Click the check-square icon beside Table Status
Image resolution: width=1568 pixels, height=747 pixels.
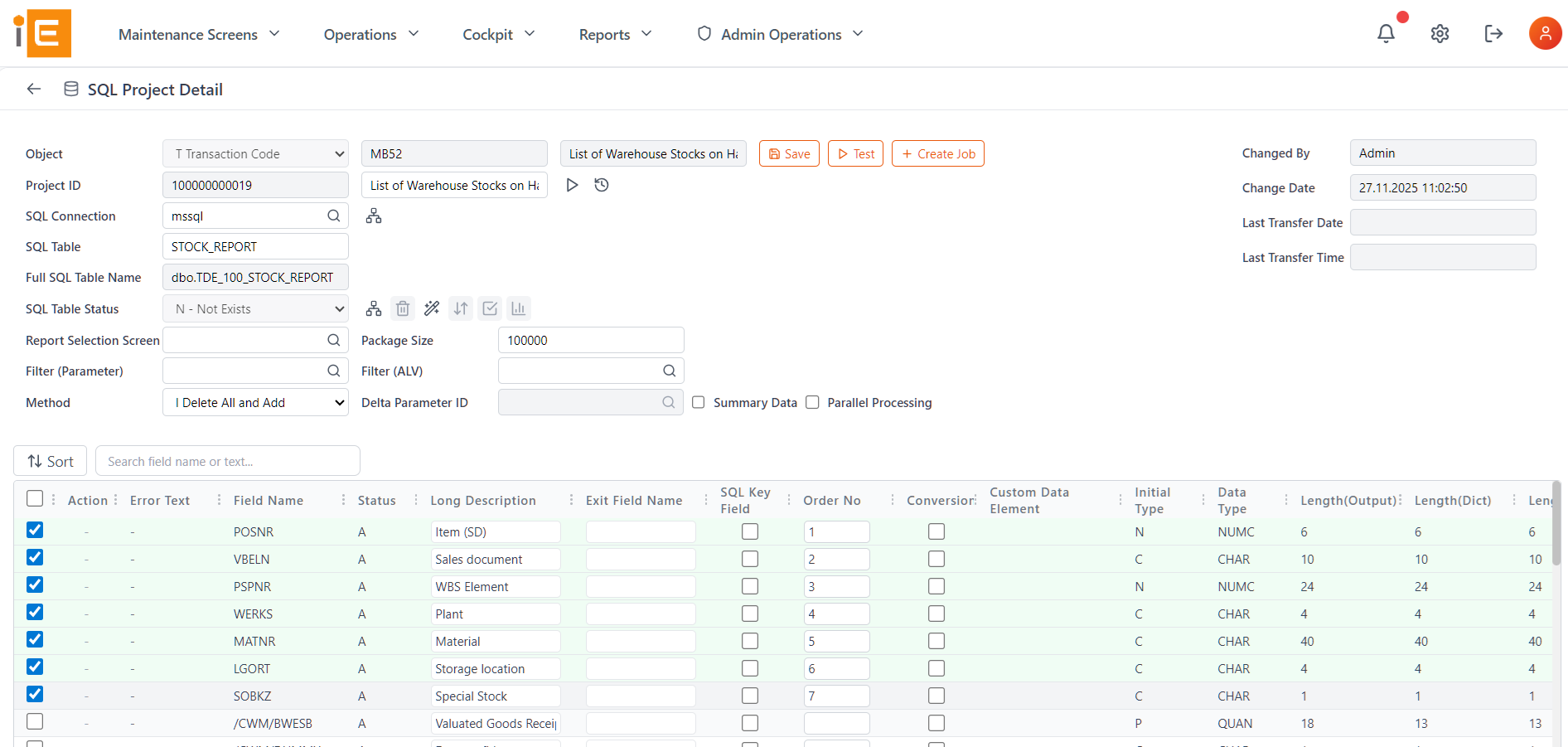coord(490,308)
